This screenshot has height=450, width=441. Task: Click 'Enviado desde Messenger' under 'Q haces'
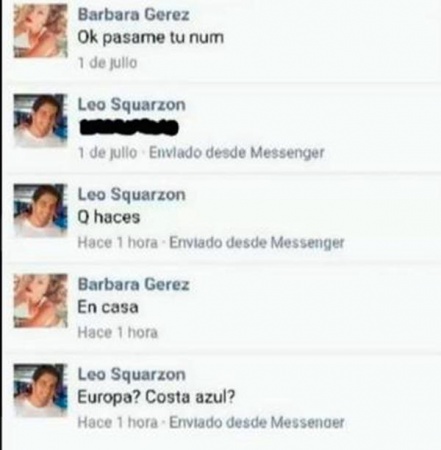pyautogui.click(x=257, y=242)
